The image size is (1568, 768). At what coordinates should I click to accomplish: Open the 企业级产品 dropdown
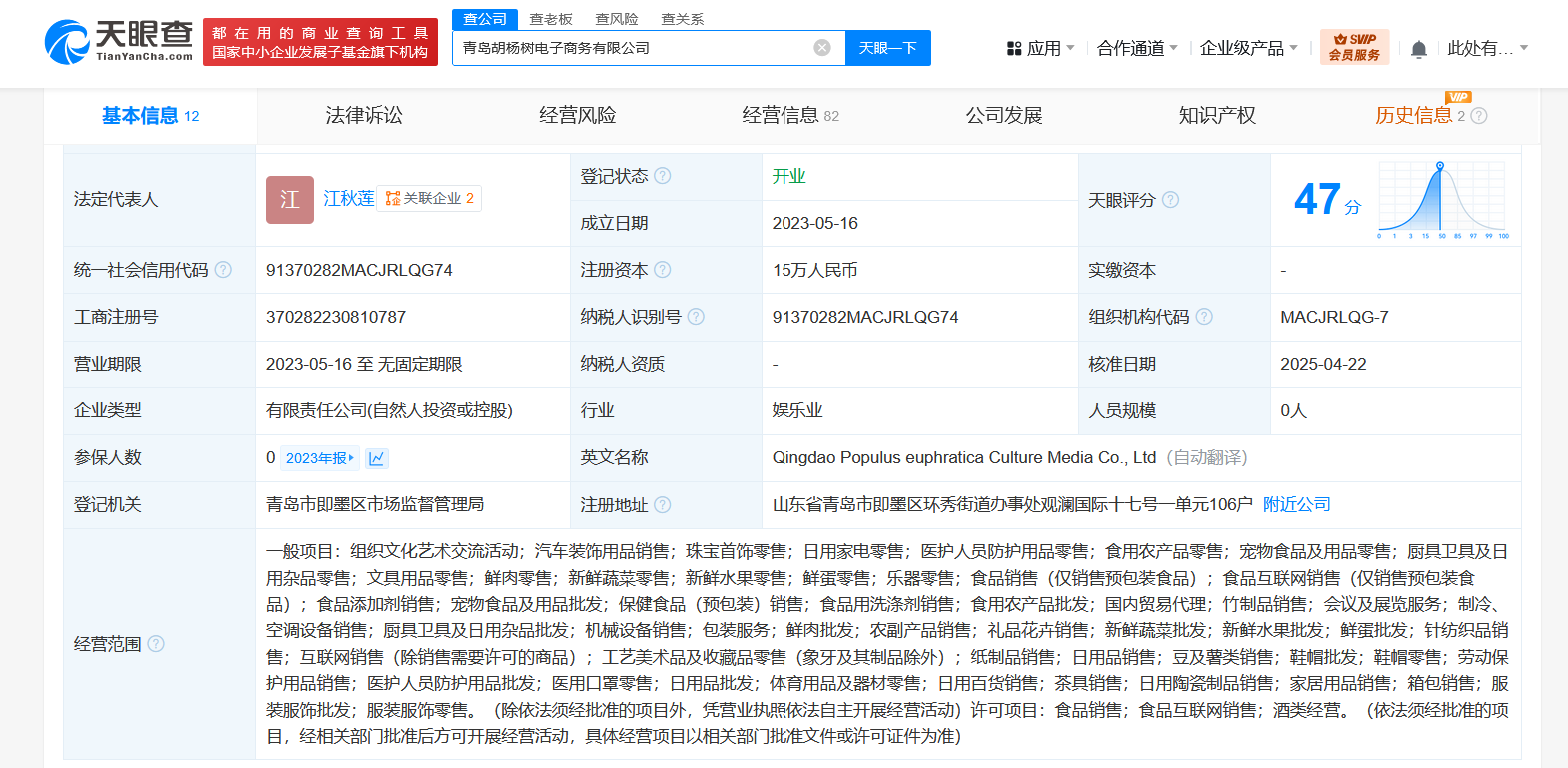pos(1248,48)
